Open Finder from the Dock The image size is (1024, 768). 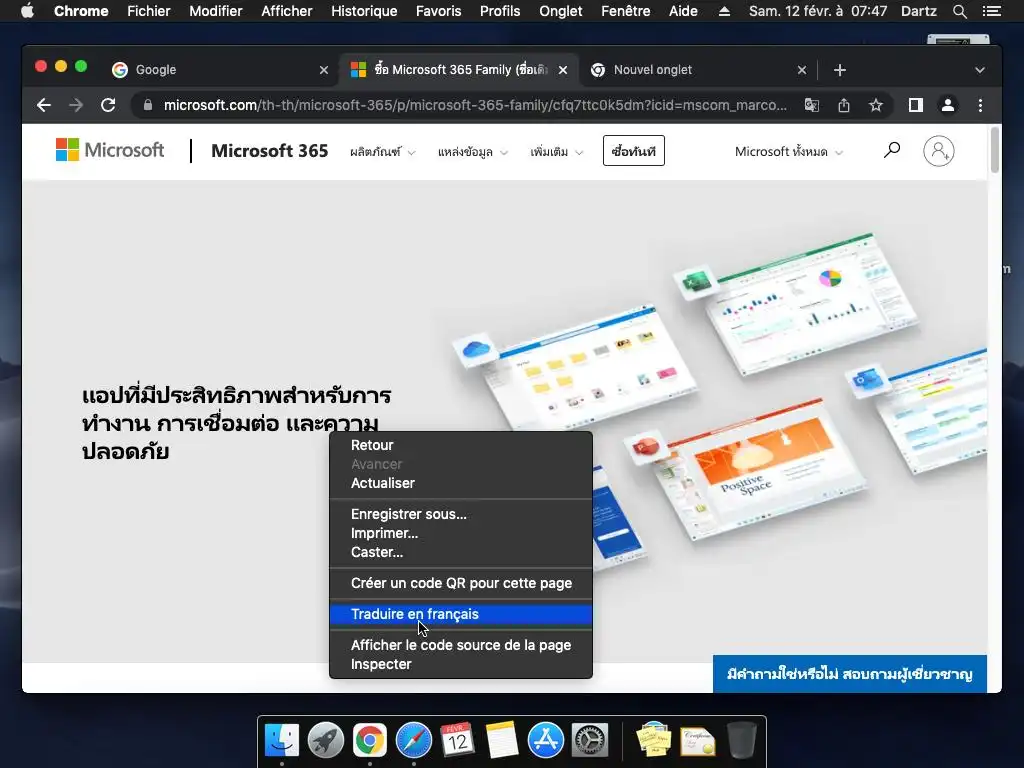282,740
